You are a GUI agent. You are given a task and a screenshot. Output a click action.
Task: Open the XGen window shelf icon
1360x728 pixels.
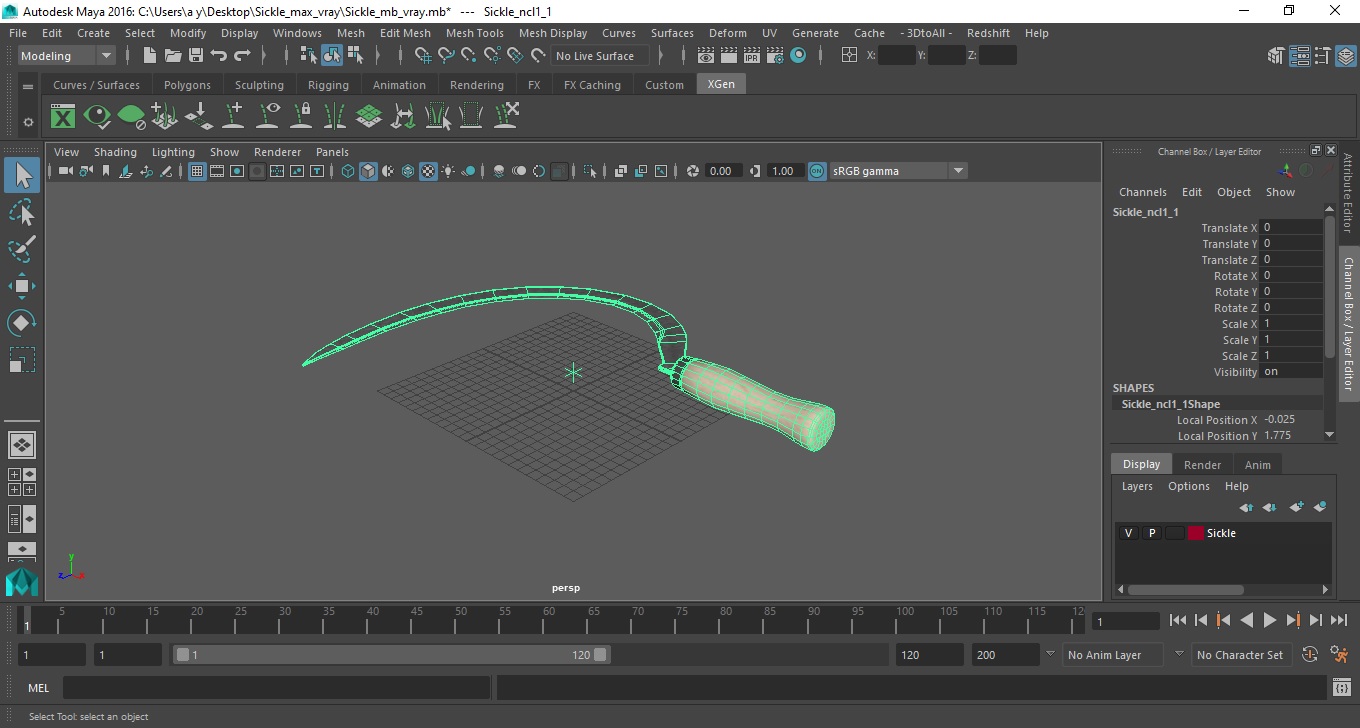[63, 116]
